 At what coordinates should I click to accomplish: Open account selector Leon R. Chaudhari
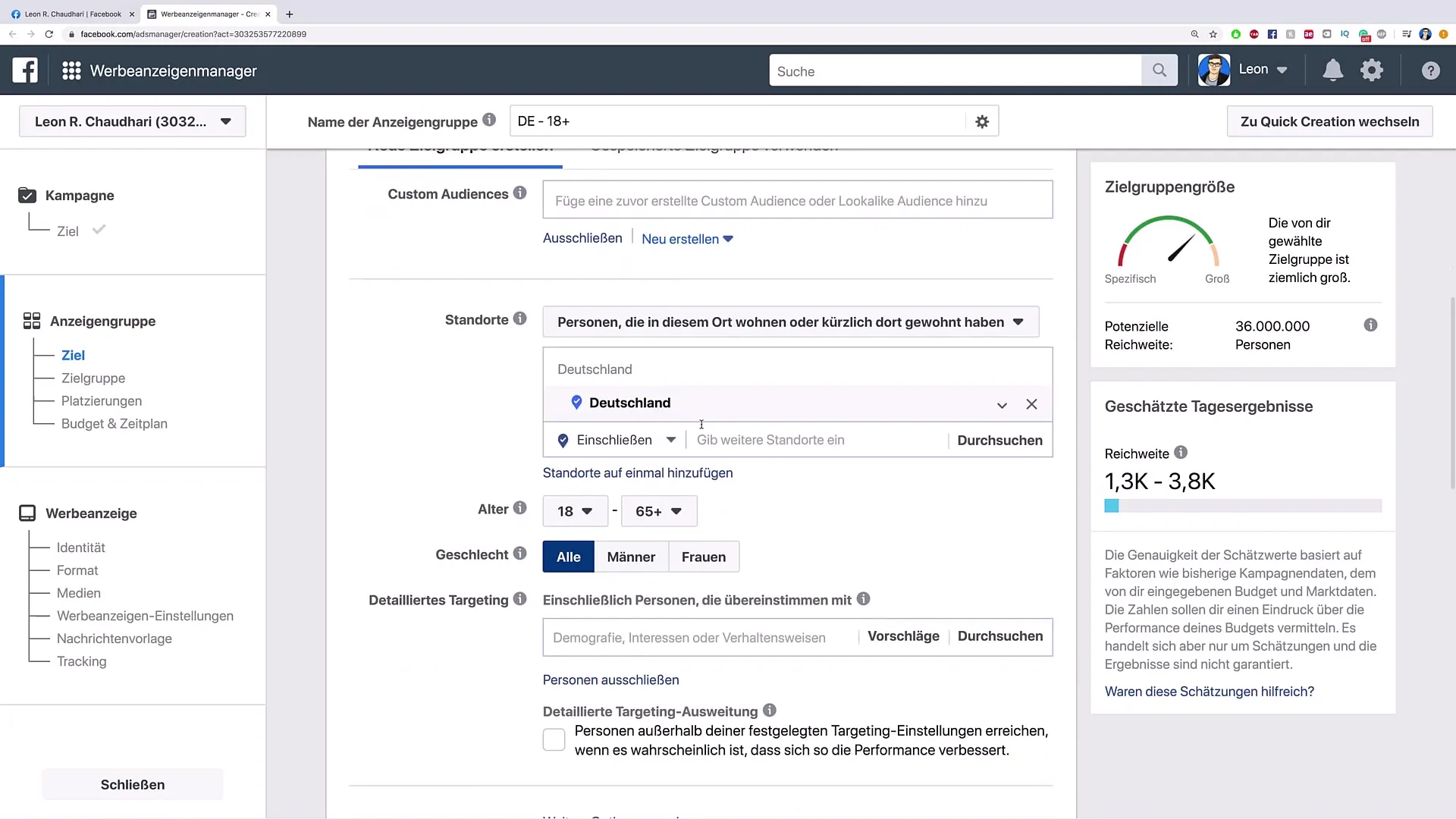(133, 121)
